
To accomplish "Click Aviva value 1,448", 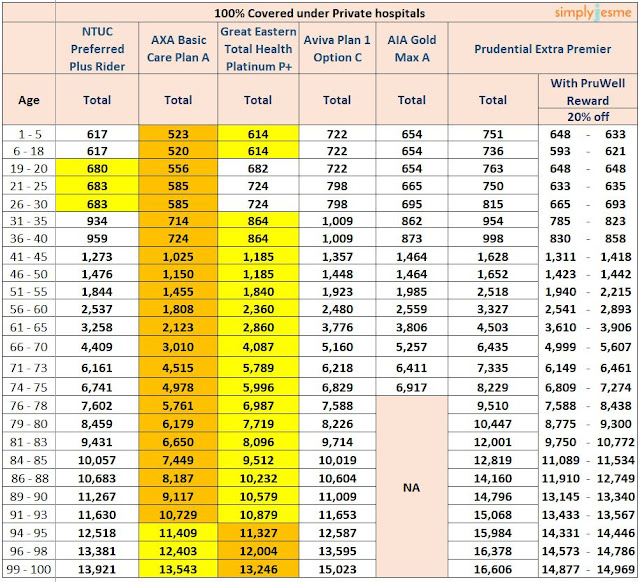I will coord(337,274).
